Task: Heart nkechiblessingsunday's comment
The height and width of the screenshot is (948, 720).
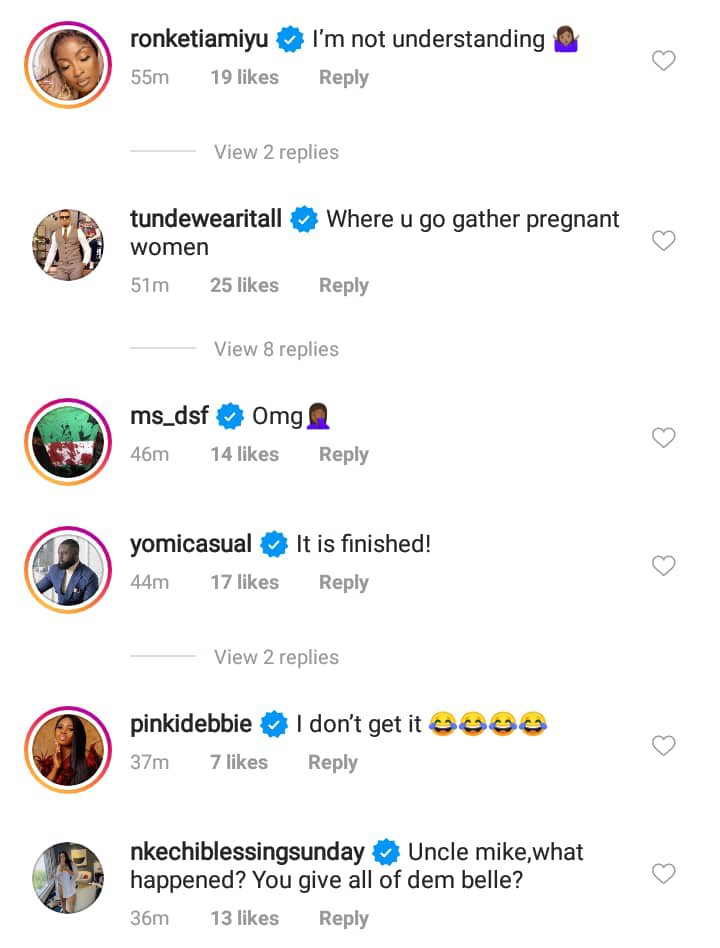Action: (x=663, y=874)
